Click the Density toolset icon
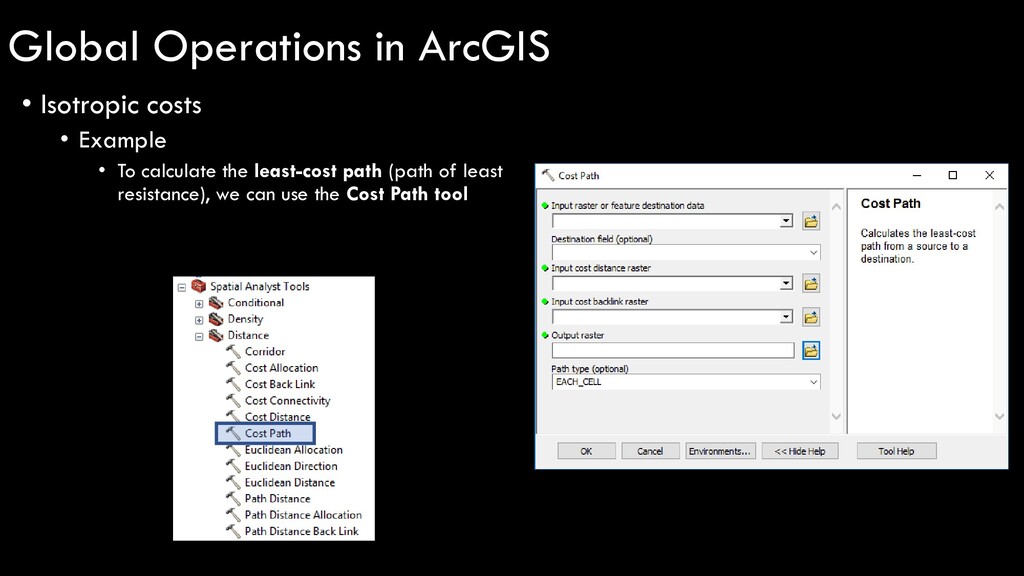The height and width of the screenshot is (576, 1024). [x=216, y=319]
